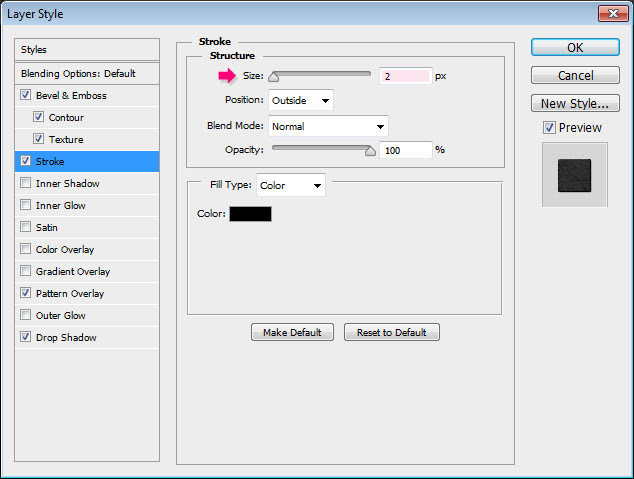The height and width of the screenshot is (479, 634).
Task: Click the New Style... button
Action: (574, 104)
